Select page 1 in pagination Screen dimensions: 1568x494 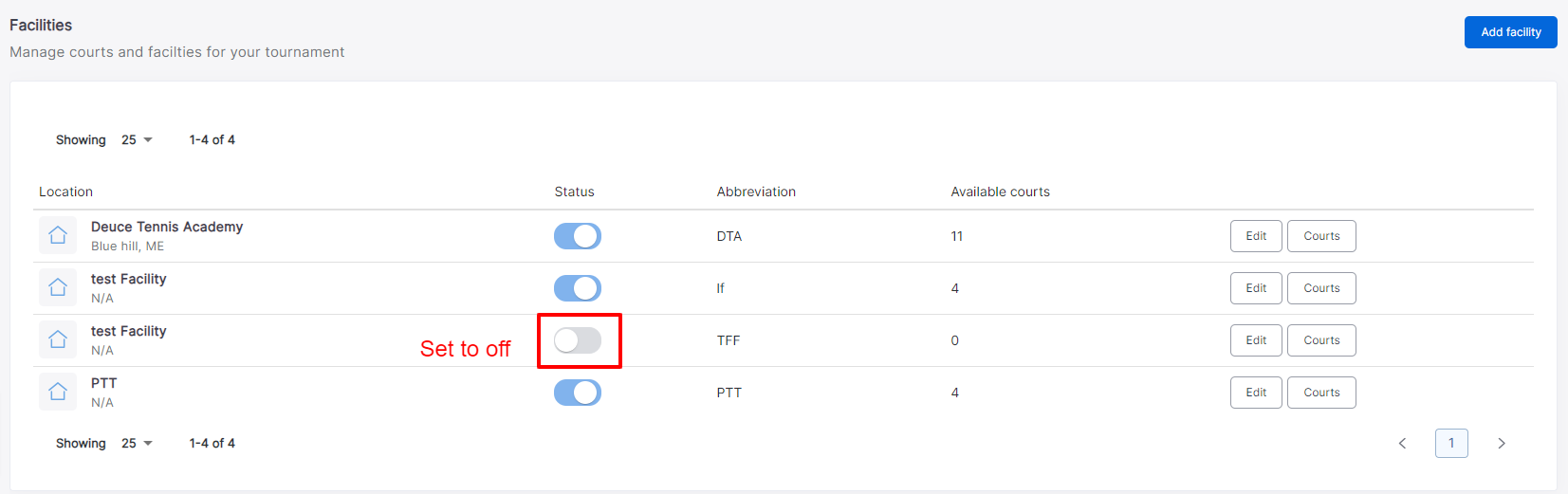click(x=1451, y=443)
